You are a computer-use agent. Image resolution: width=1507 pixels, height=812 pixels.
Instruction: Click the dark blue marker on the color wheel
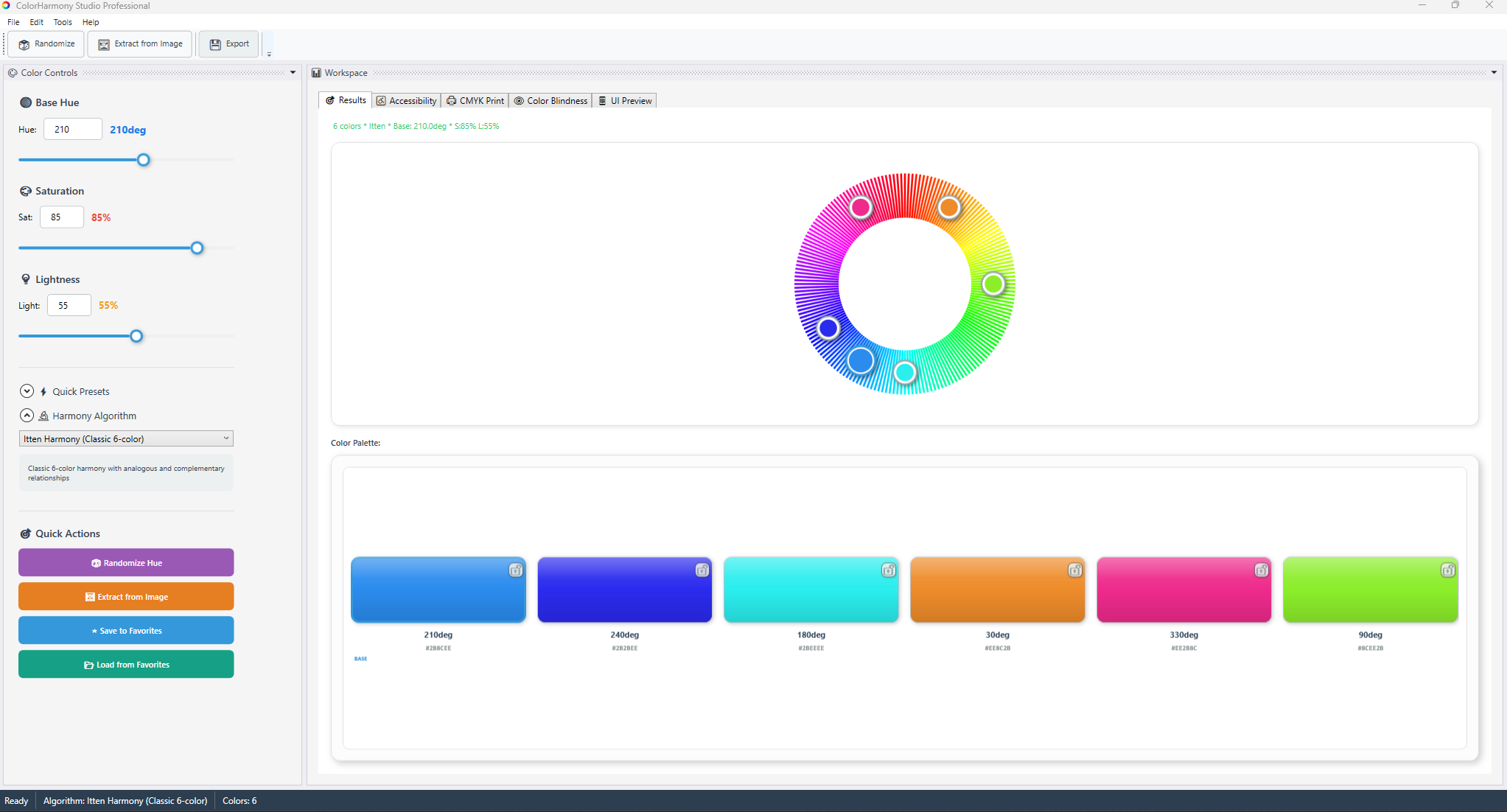[x=828, y=328]
